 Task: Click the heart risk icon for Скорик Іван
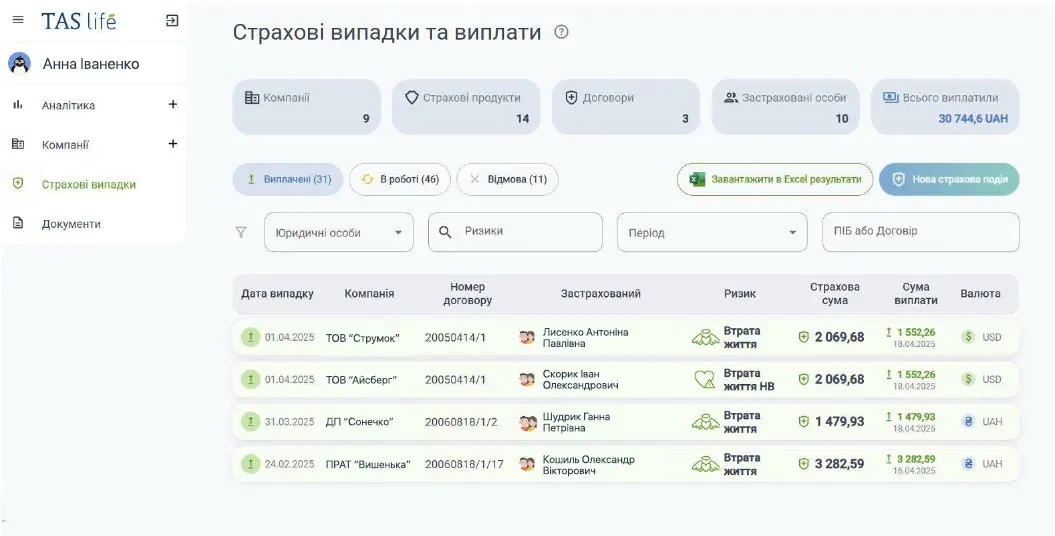705,380
